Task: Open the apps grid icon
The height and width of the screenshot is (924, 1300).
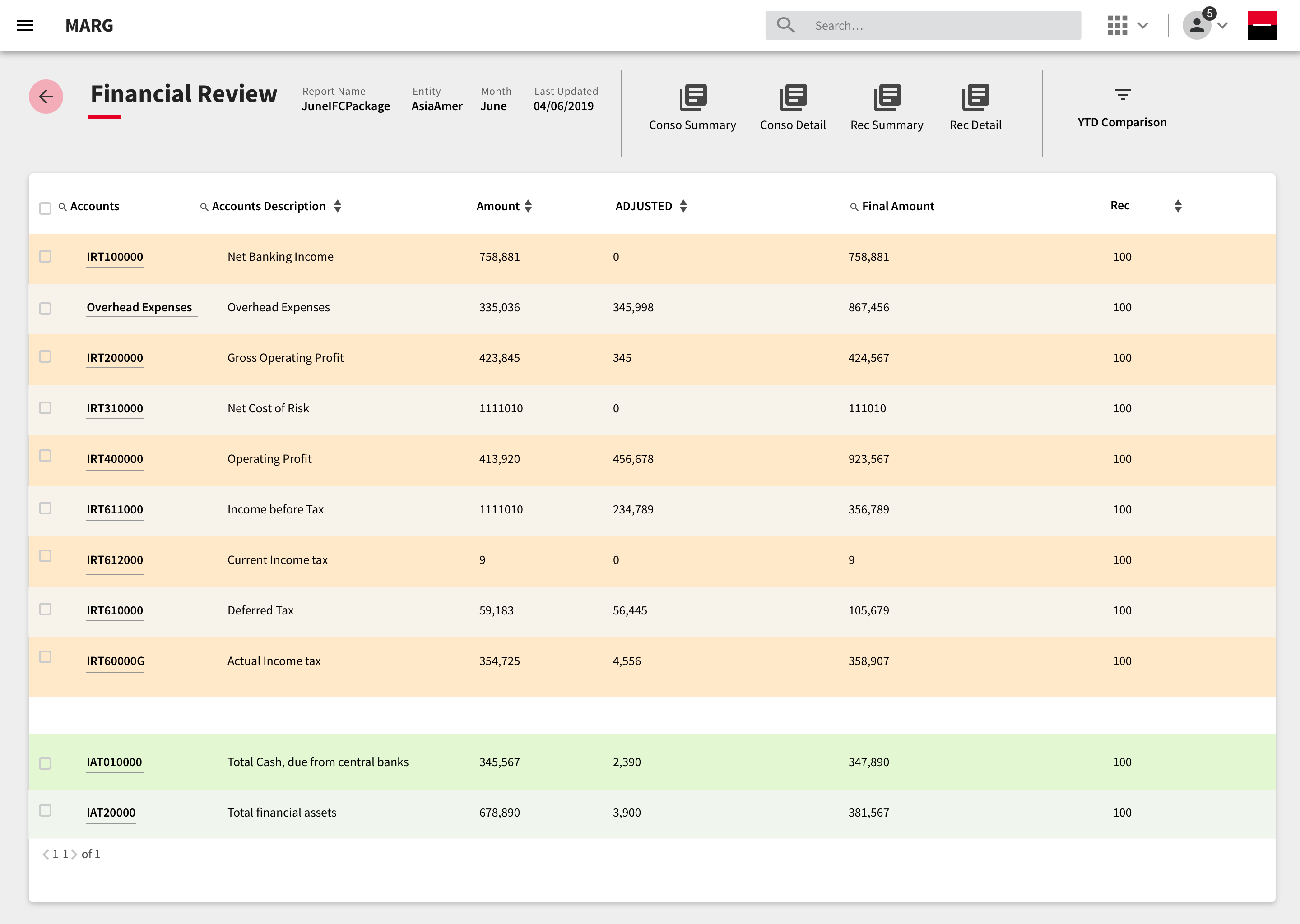Action: [x=1117, y=25]
